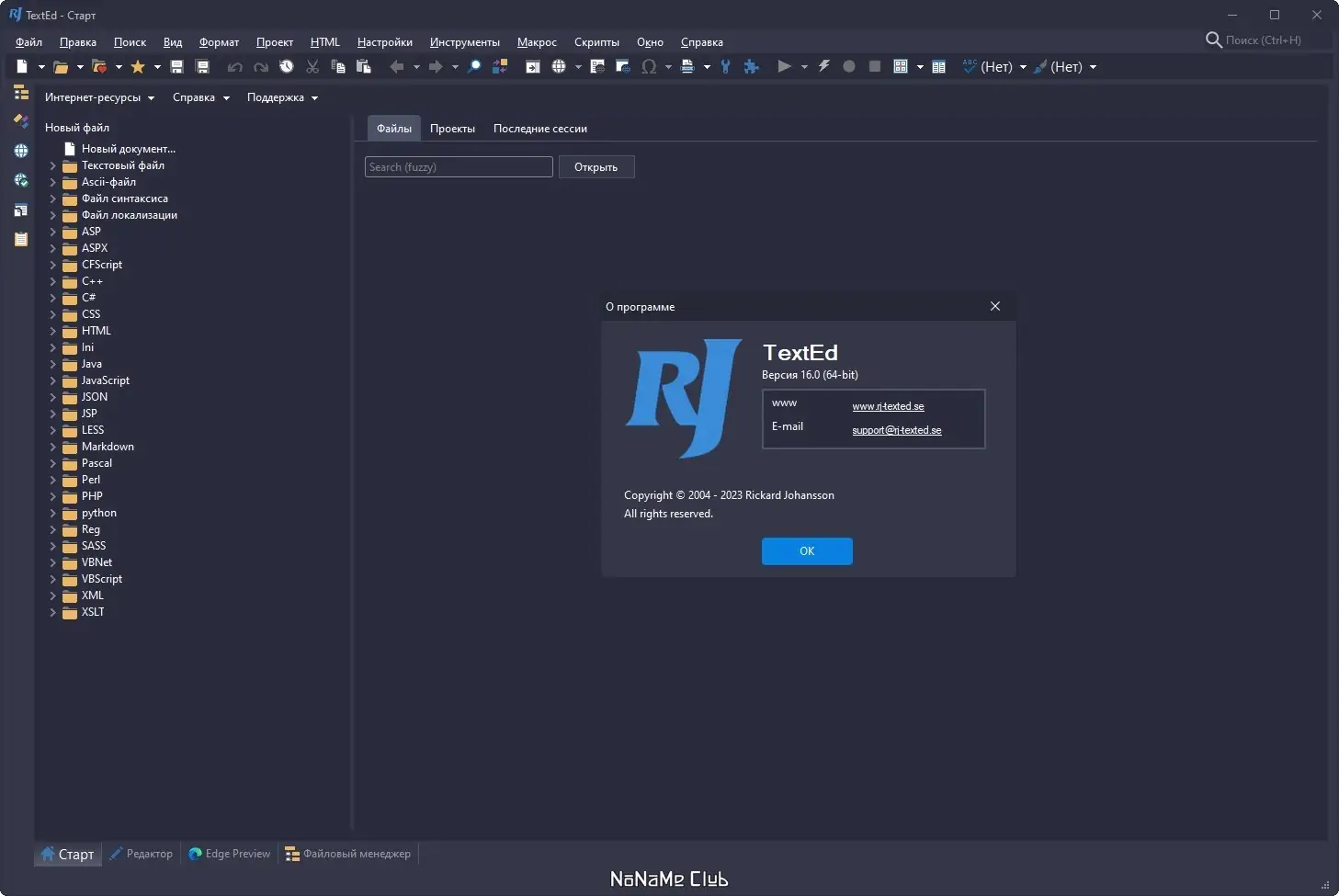Click the Redo arrow icon

[261, 66]
